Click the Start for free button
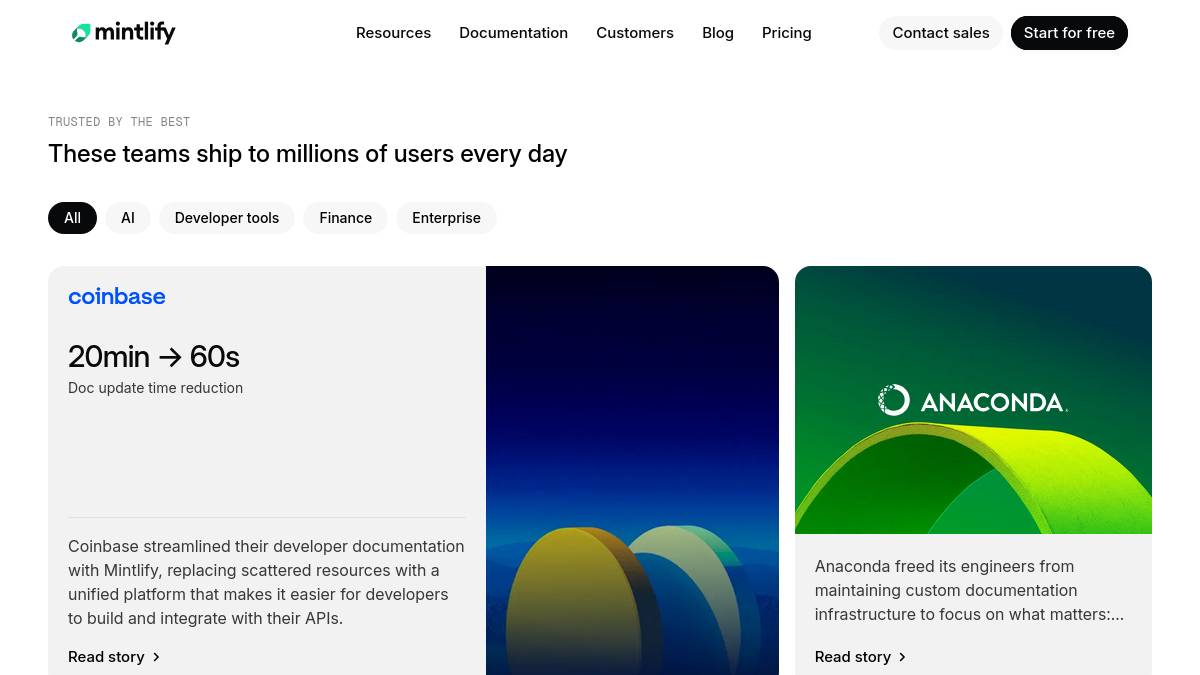Image resolution: width=1200 pixels, height=675 pixels. [x=1069, y=33]
